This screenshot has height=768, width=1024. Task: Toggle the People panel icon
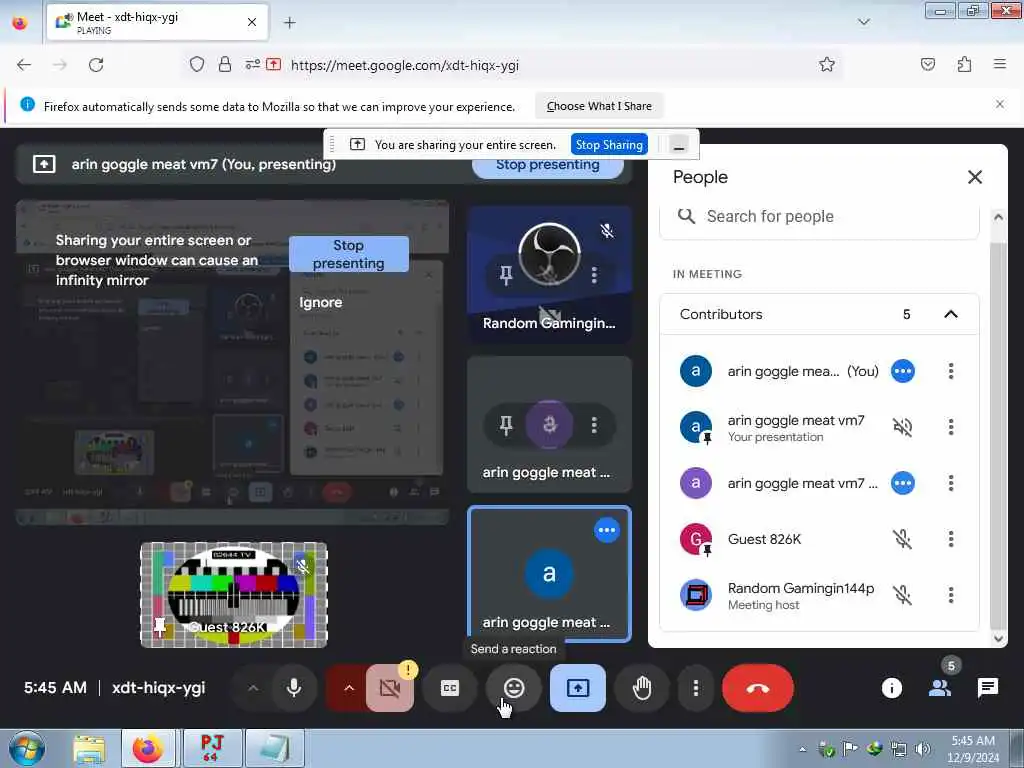pos(940,687)
